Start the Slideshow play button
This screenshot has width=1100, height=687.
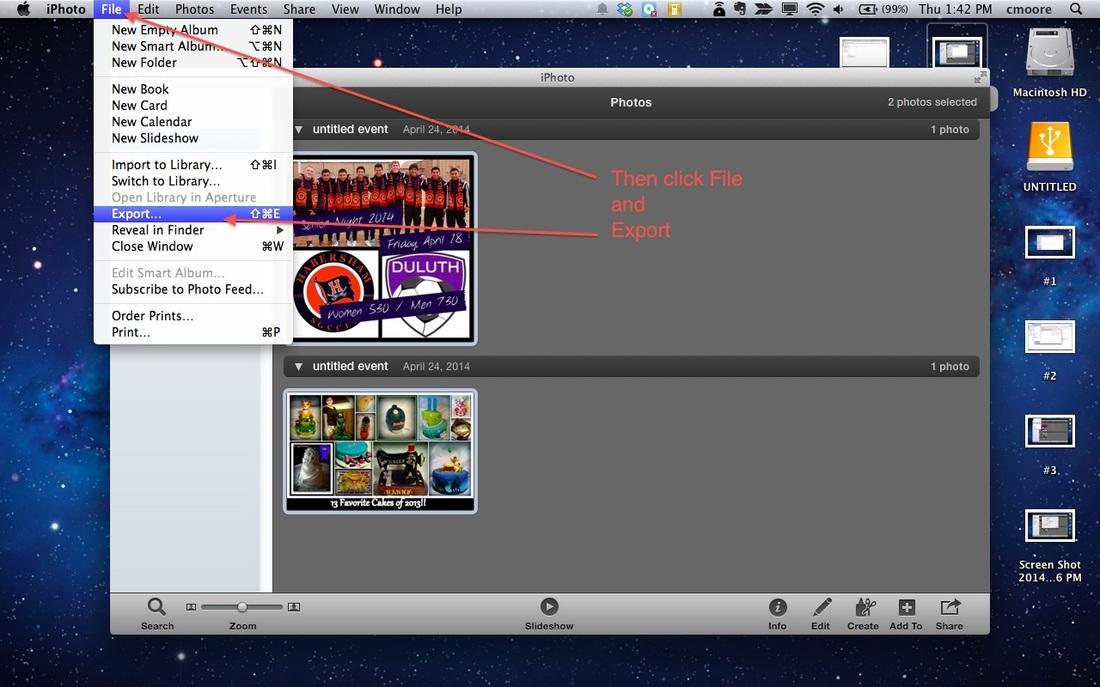point(549,606)
